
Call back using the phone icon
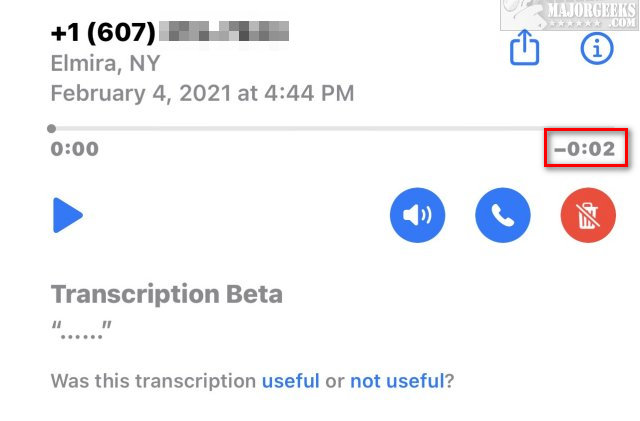click(x=503, y=215)
